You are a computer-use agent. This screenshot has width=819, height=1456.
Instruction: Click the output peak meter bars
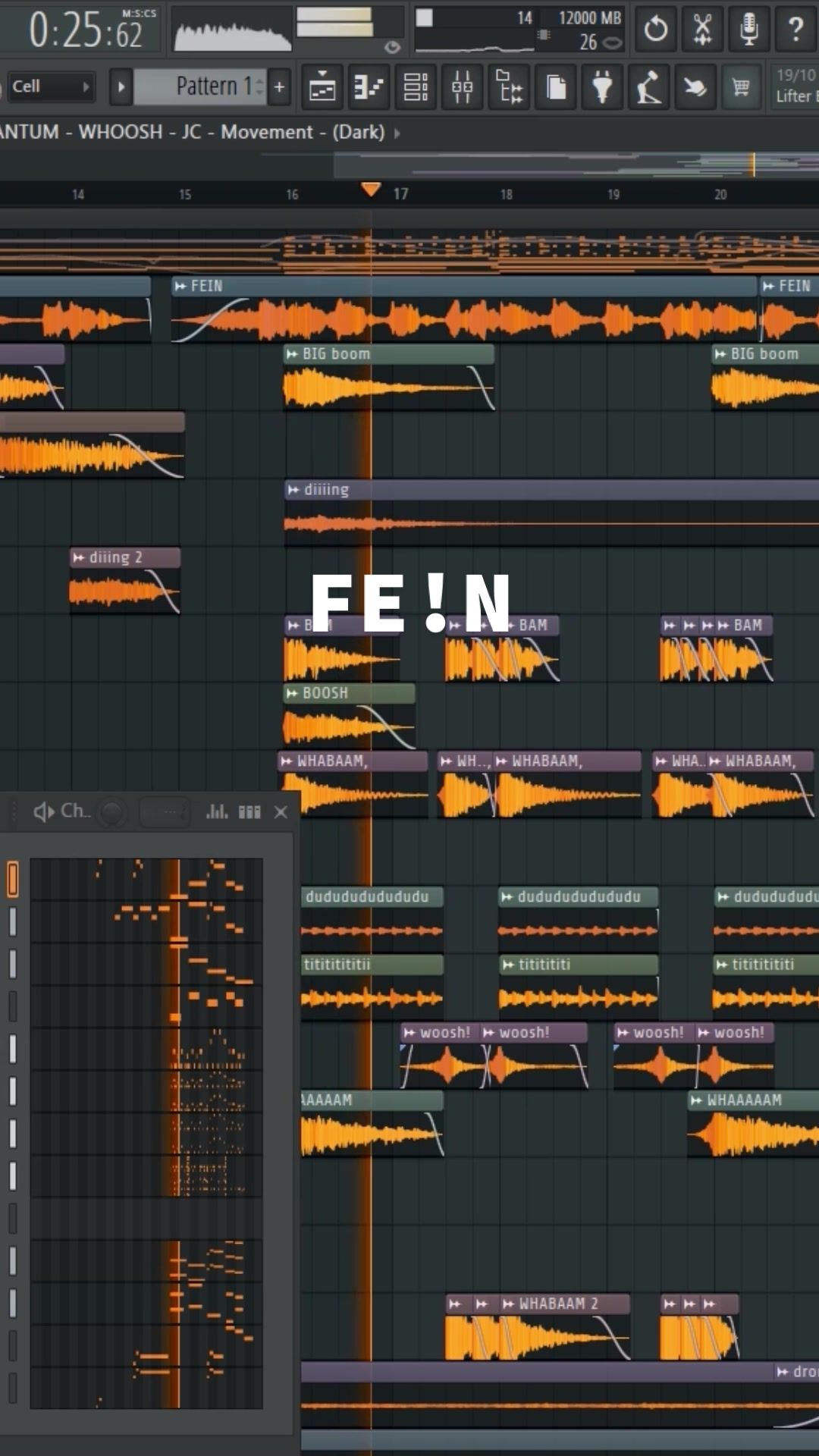[x=334, y=23]
